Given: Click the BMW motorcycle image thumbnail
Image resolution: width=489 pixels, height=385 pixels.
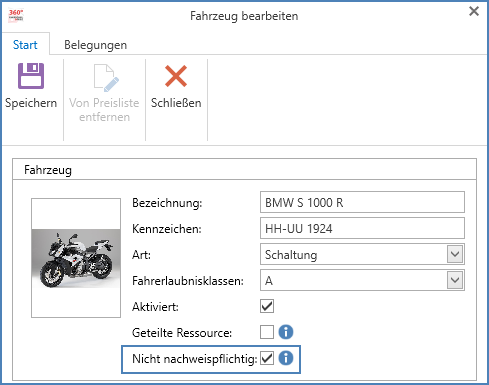Looking at the screenshot, I should coord(76,258).
